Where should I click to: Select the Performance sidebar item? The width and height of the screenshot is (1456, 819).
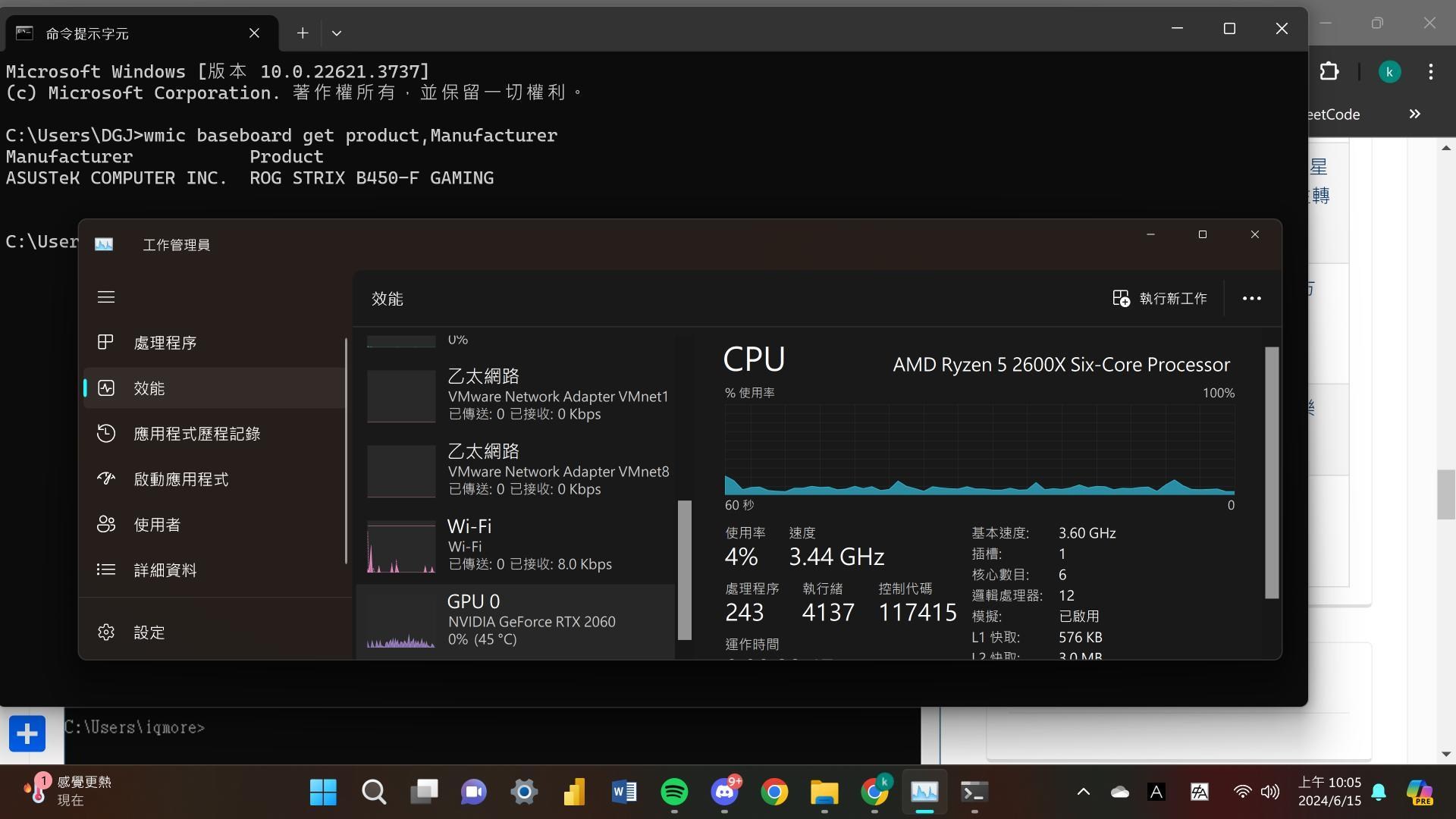[x=149, y=388]
